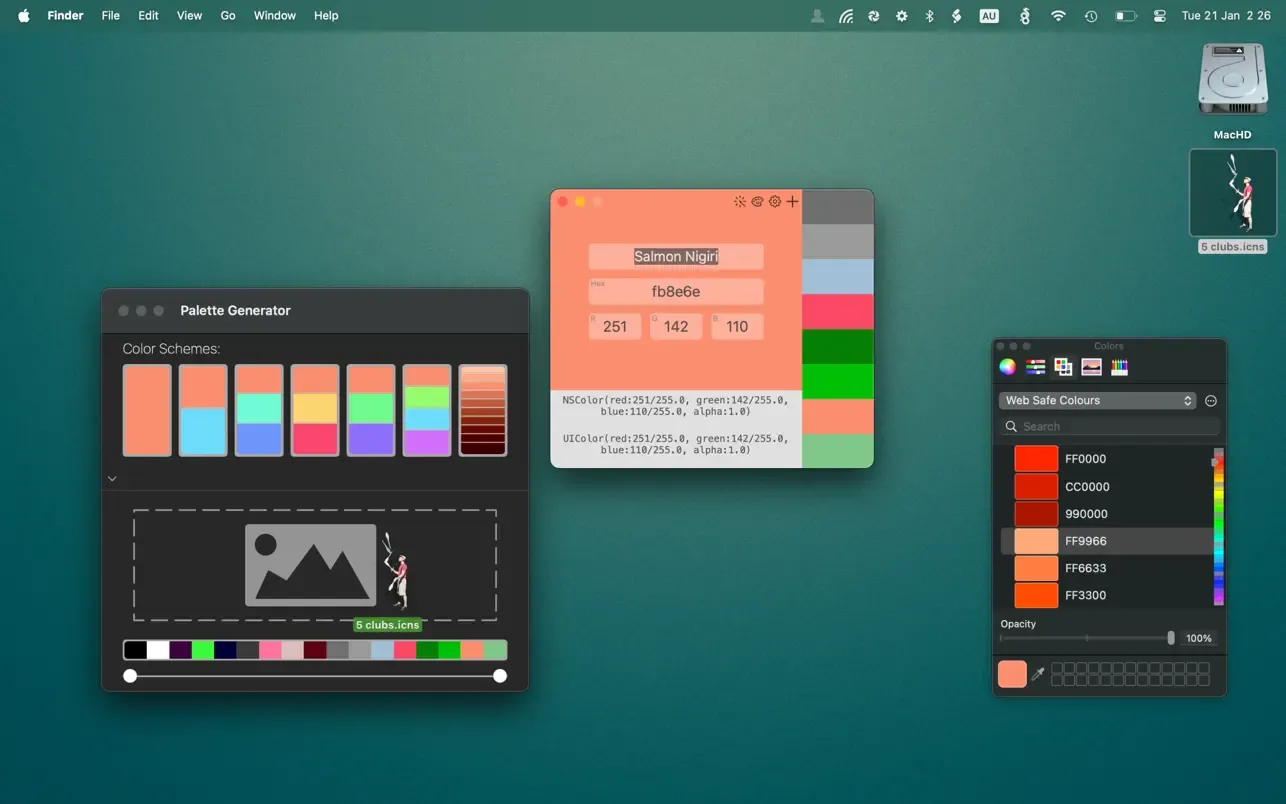This screenshot has height=804, width=1286.
Task: Open the View menu
Action: point(189,16)
